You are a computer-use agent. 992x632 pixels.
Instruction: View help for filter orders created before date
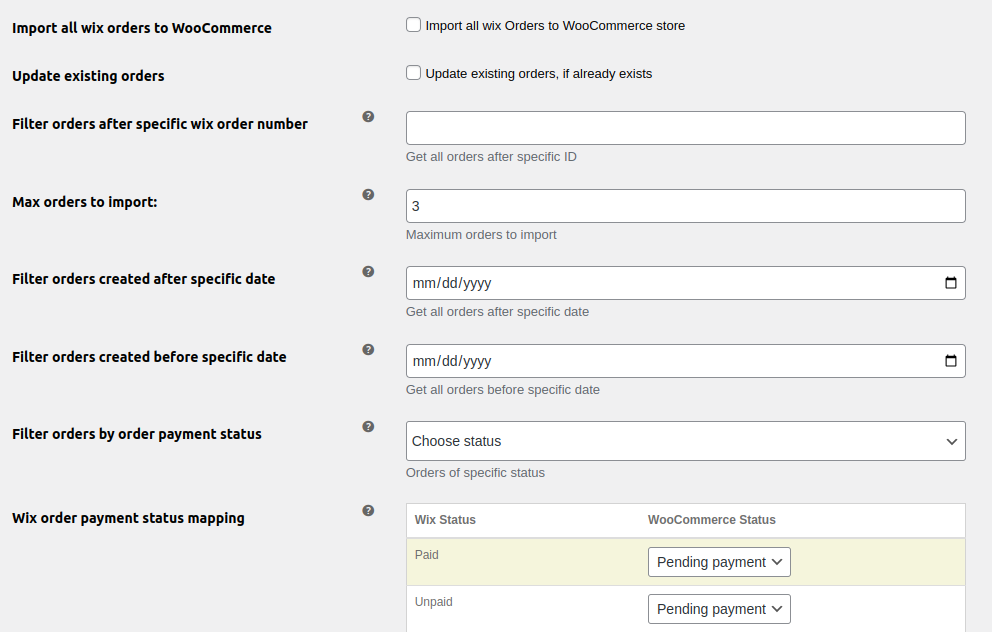pyautogui.click(x=368, y=349)
